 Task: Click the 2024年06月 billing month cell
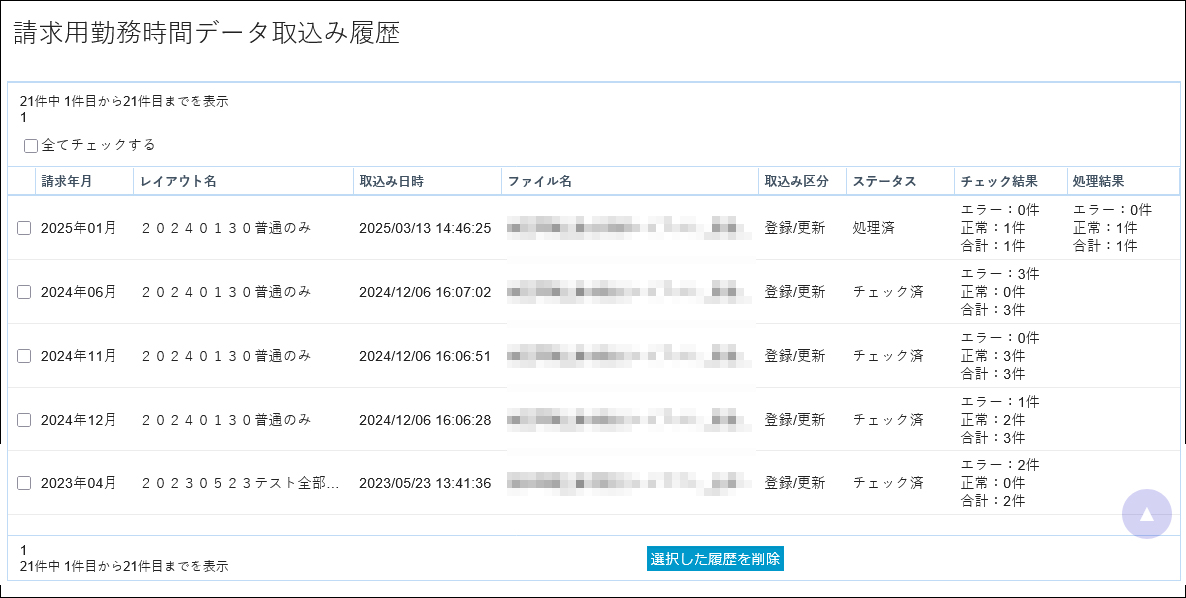coord(79,292)
